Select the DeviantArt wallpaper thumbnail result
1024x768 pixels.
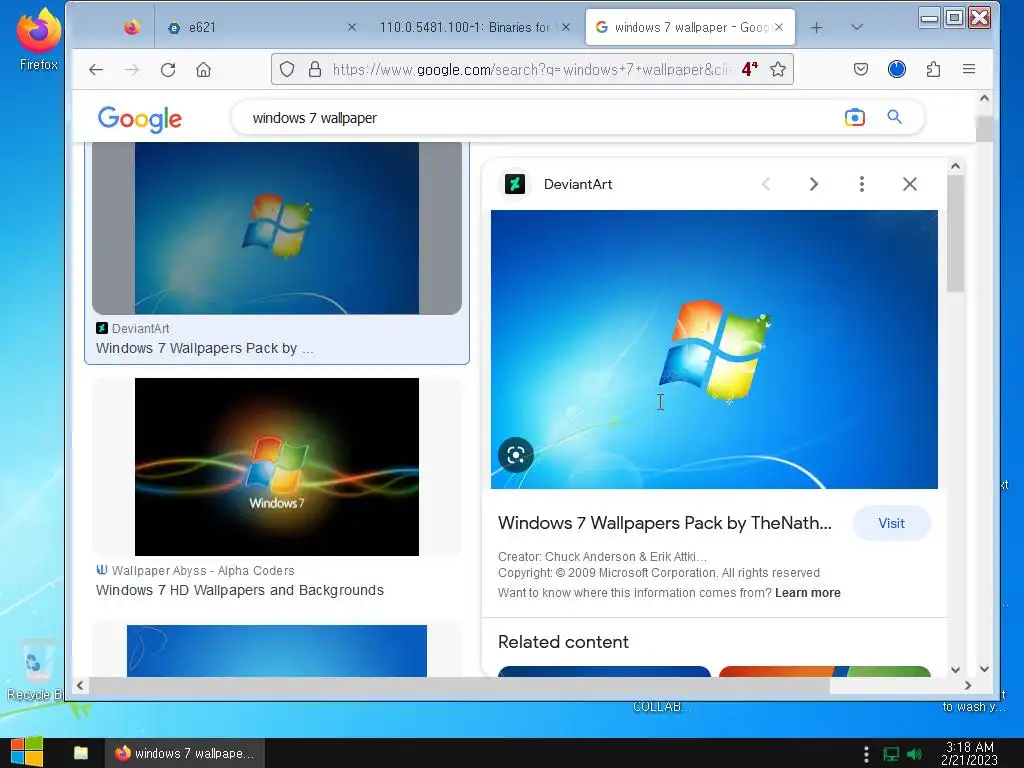[277, 228]
